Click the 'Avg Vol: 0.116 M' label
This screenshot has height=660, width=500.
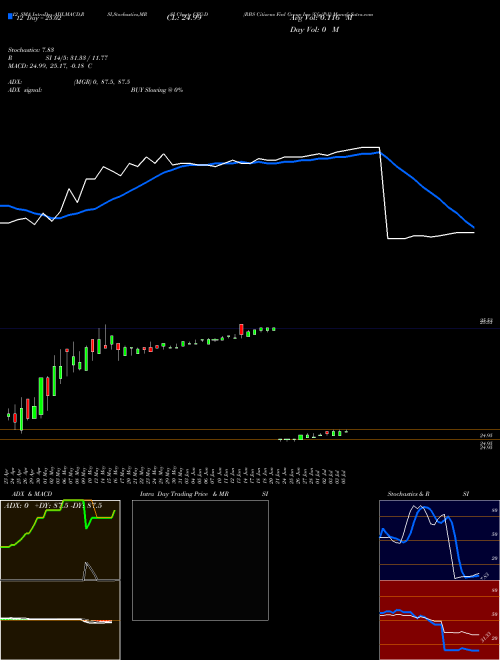(321, 19)
